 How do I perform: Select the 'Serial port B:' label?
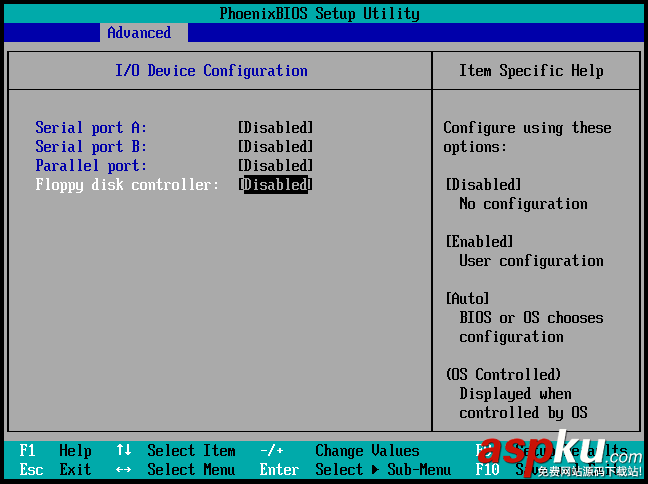tap(91, 146)
